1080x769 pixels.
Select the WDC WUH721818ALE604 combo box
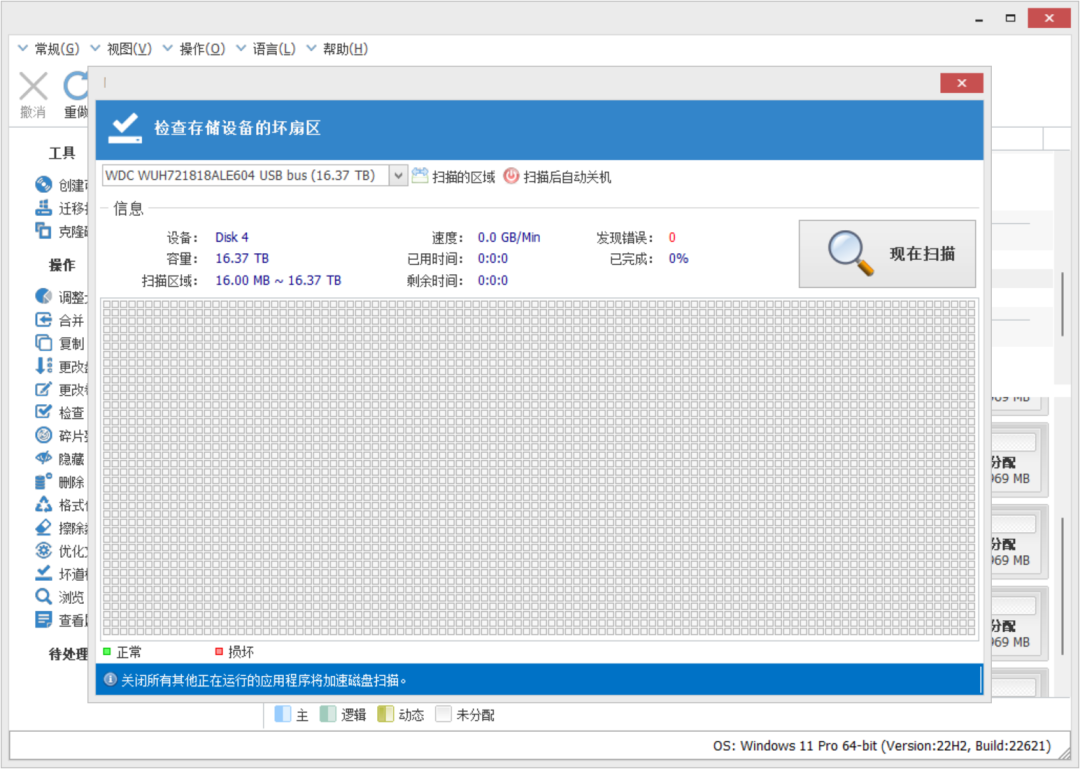255,176
